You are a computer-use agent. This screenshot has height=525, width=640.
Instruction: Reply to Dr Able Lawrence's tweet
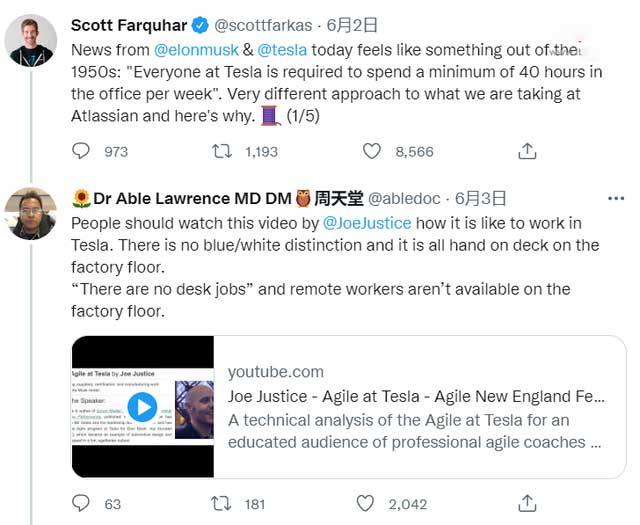82,503
